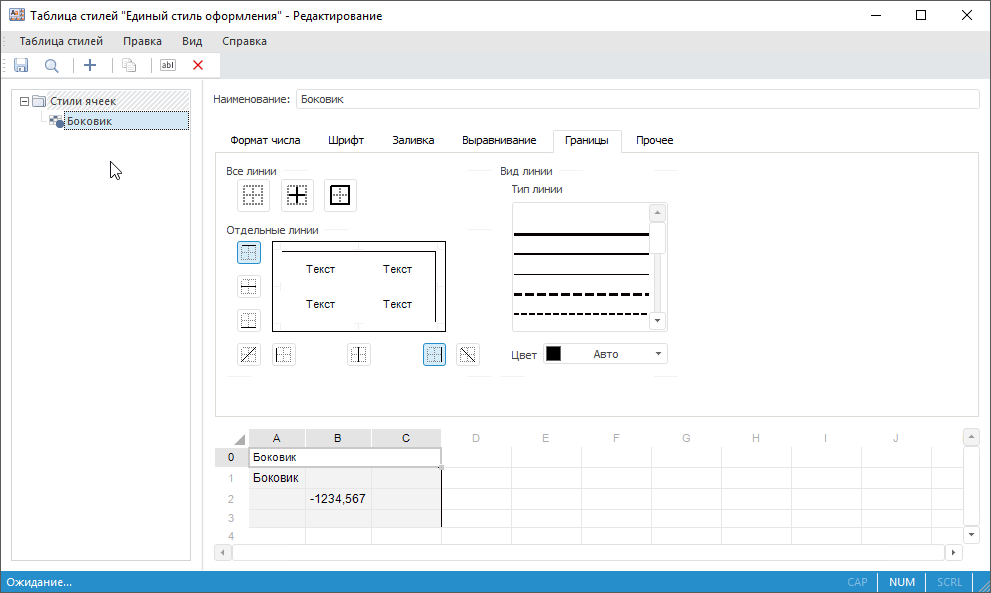This screenshot has width=991, height=593.
Task: Toggle the bottom border line button
Action: (x=249, y=321)
